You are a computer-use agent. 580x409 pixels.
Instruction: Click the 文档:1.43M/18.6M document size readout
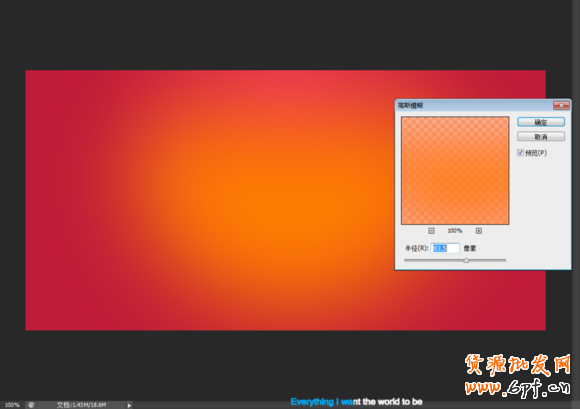pos(81,405)
